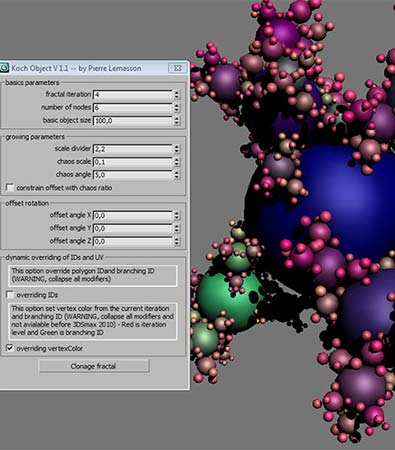Adjust the scale divider spinner
This screenshot has width=395, height=450.
tap(177, 149)
